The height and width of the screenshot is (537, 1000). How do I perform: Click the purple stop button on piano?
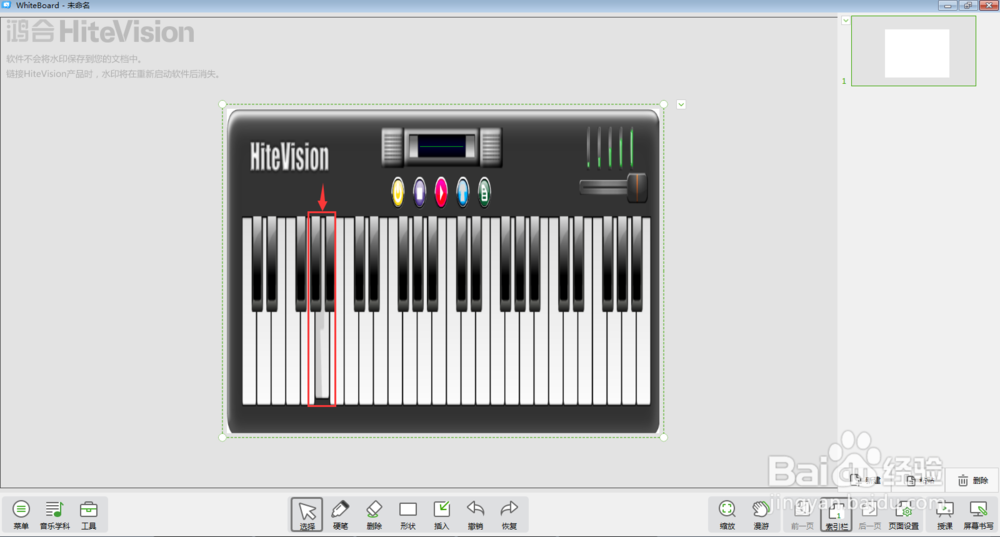pyautogui.click(x=419, y=191)
